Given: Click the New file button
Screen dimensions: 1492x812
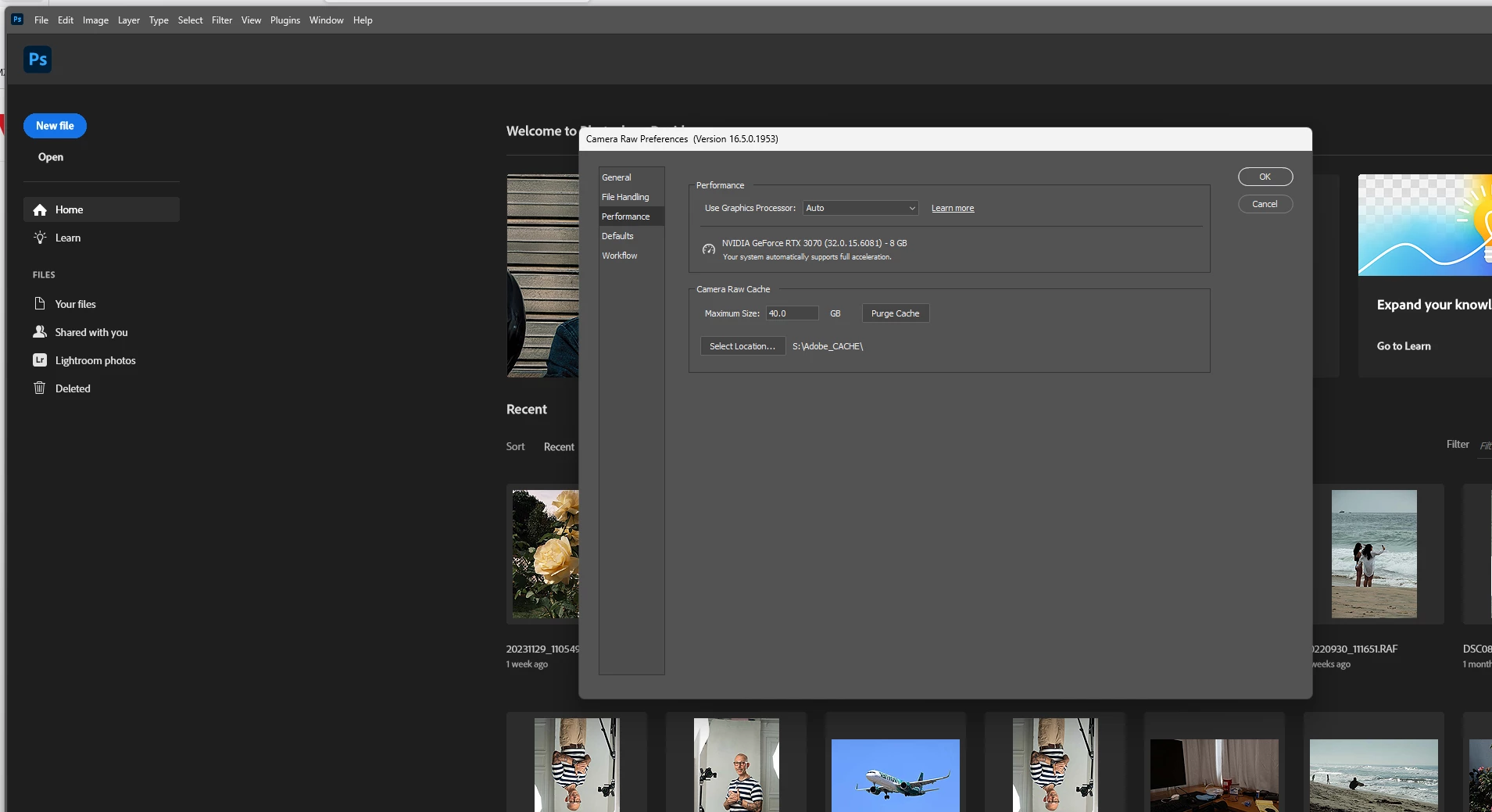Looking at the screenshot, I should coord(55,126).
